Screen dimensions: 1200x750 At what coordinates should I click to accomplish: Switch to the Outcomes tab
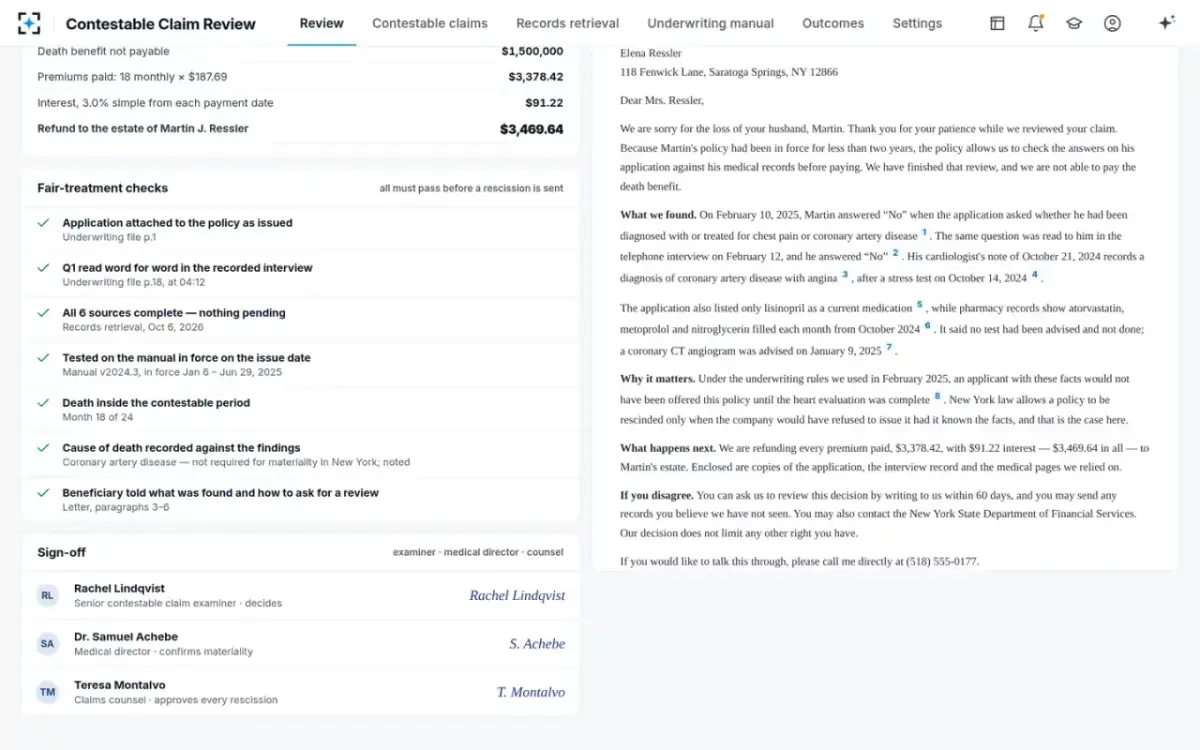point(833,23)
